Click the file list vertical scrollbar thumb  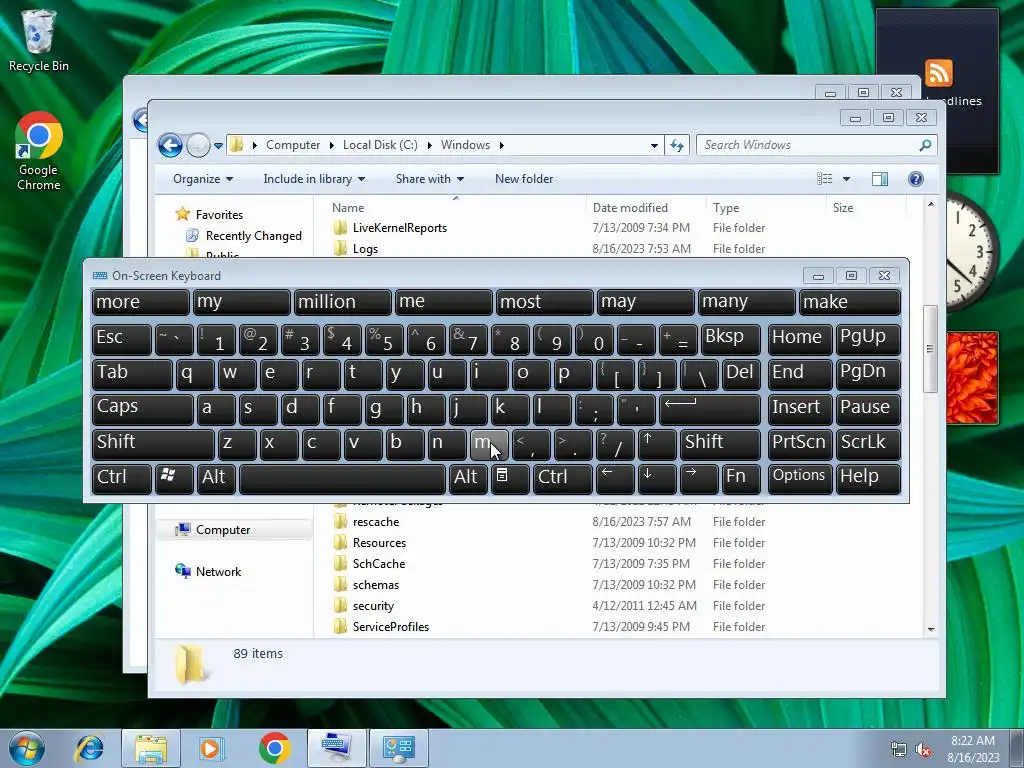[930, 349]
